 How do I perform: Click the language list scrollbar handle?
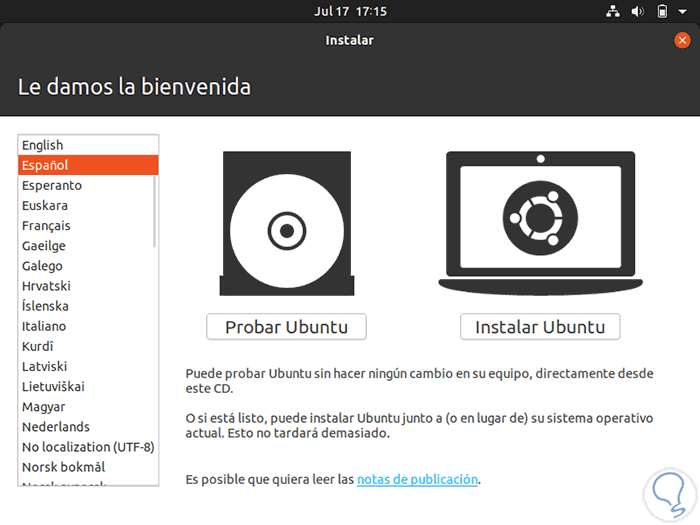(154, 211)
